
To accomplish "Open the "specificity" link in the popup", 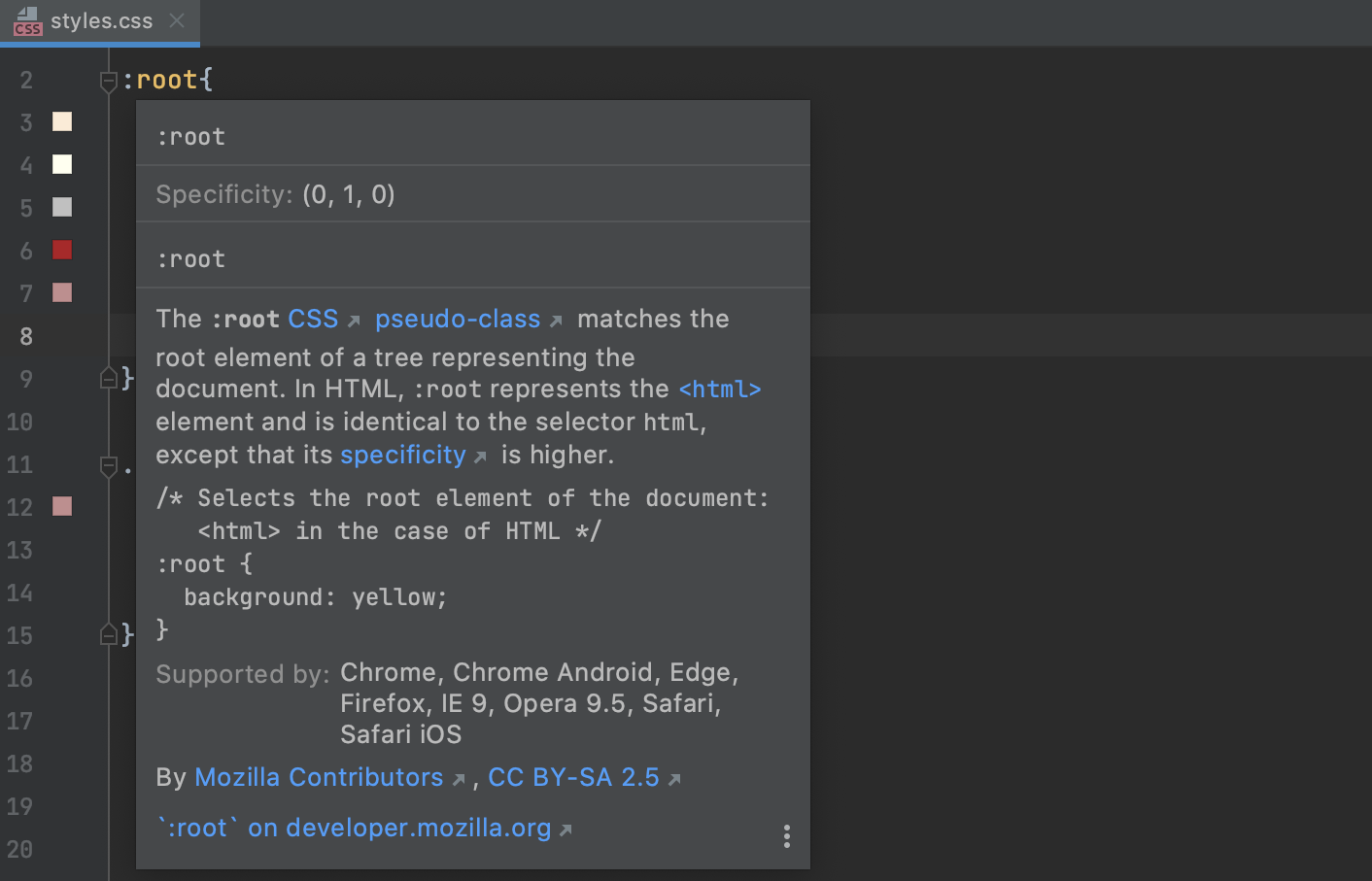I will (x=402, y=455).
